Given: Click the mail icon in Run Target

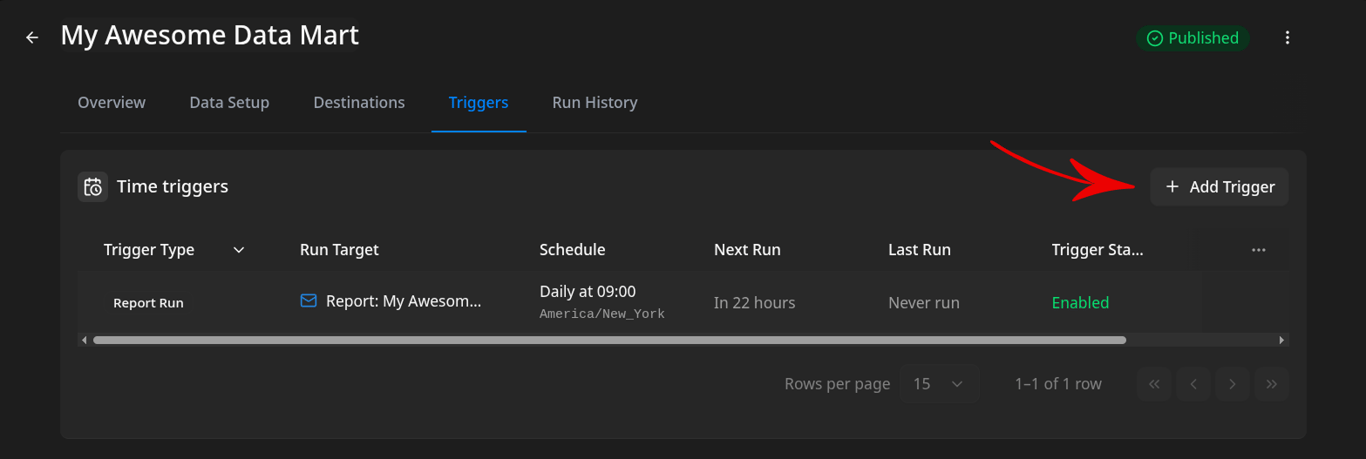Looking at the screenshot, I should coord(309,301).
